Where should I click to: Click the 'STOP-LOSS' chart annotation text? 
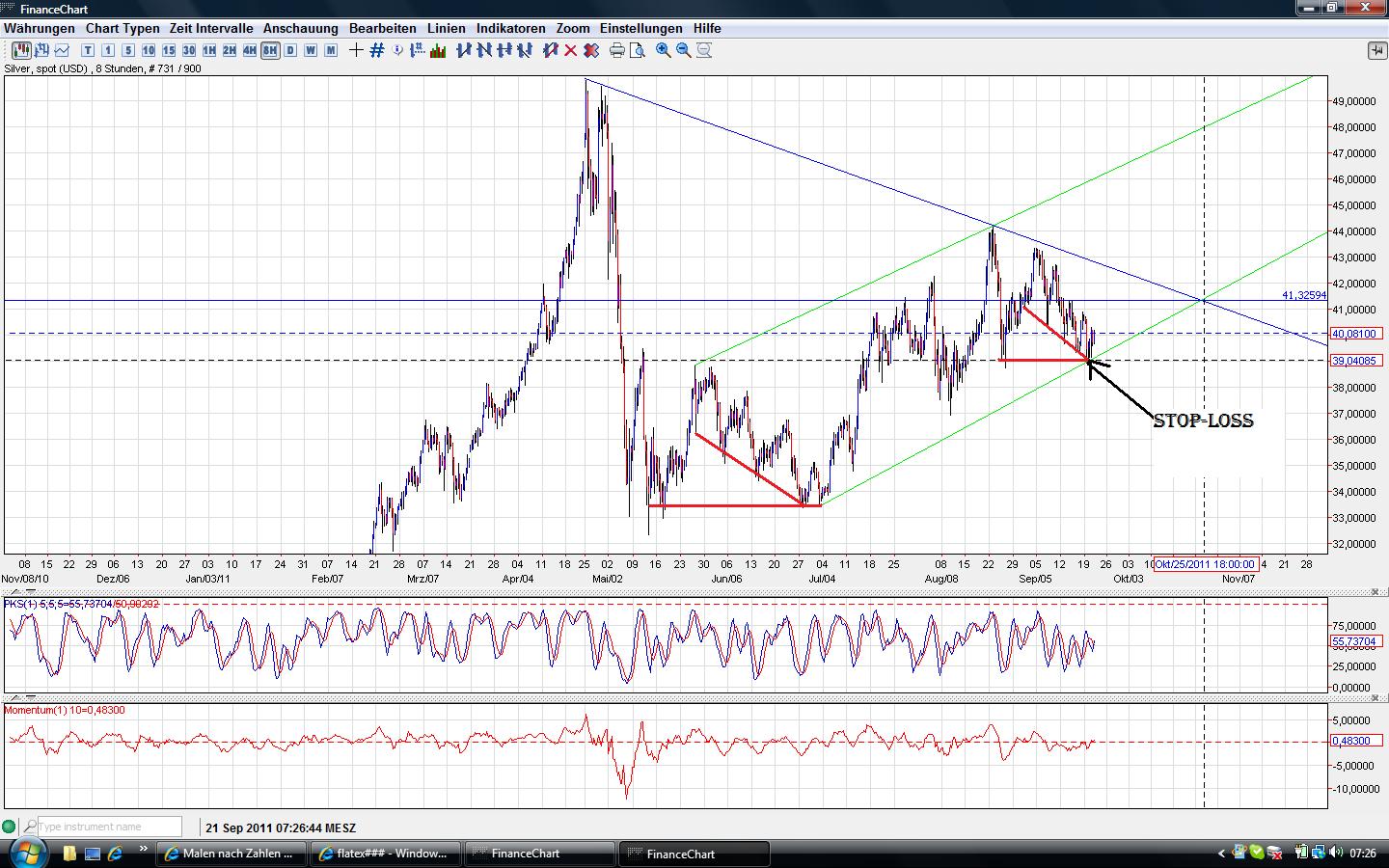1204,420
